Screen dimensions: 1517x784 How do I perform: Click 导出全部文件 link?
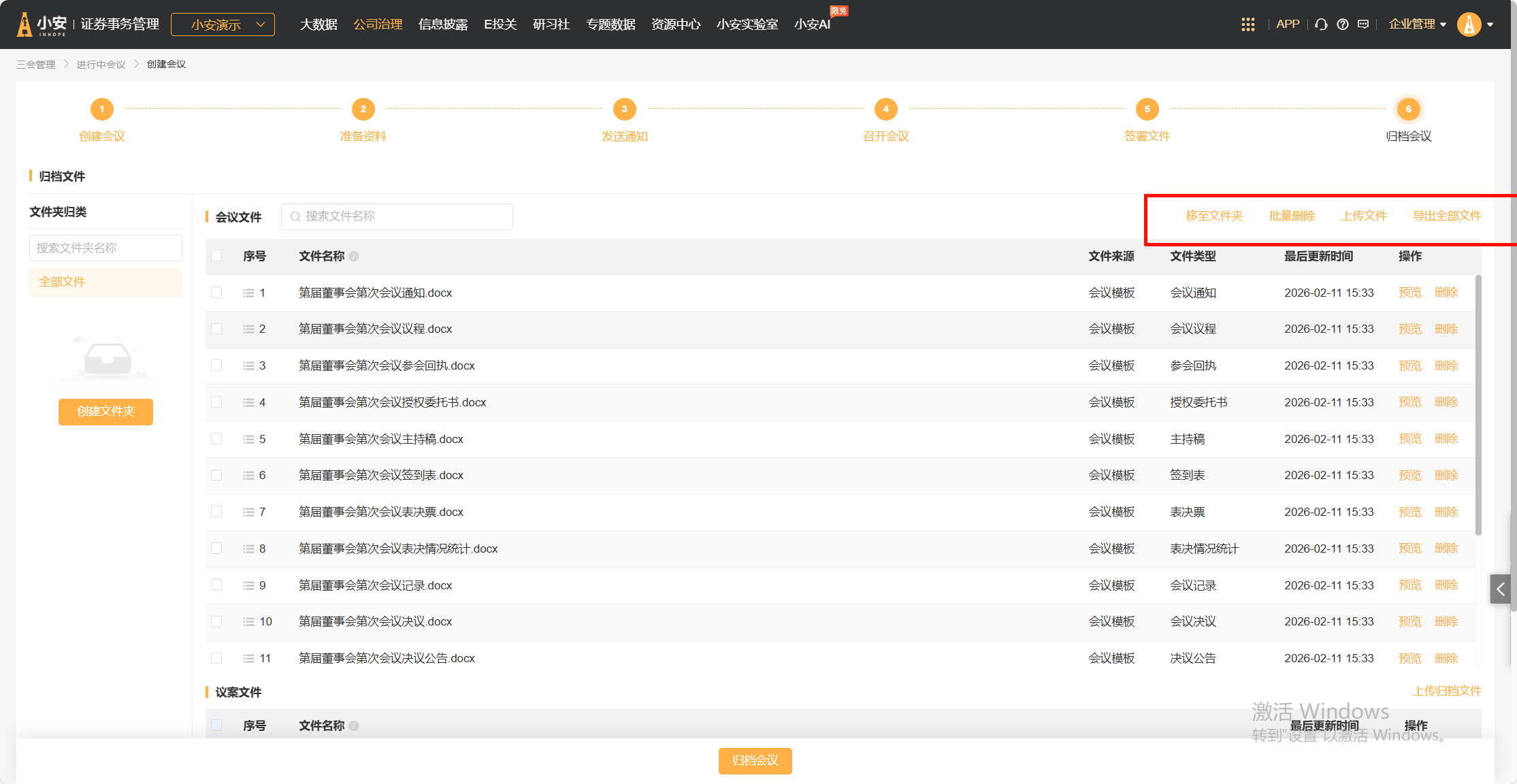coord(1447,216)
